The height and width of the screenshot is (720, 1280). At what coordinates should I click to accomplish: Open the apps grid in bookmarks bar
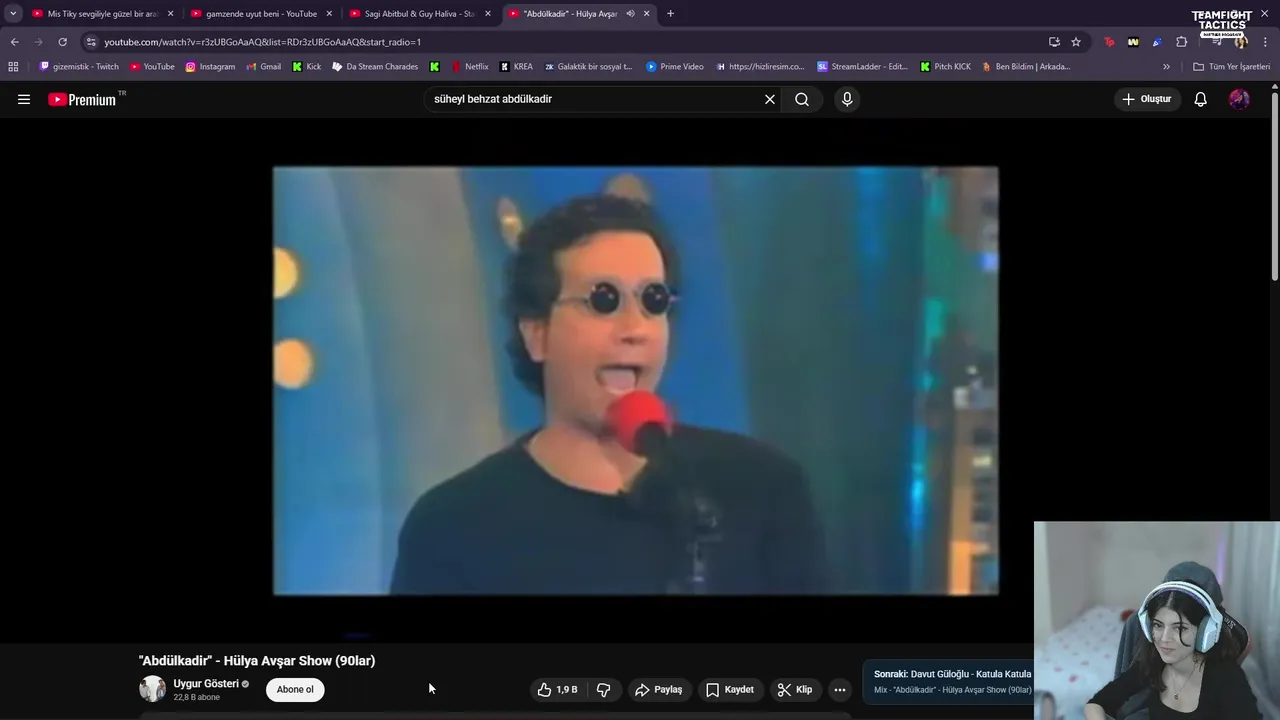click(x=13, y=67)
